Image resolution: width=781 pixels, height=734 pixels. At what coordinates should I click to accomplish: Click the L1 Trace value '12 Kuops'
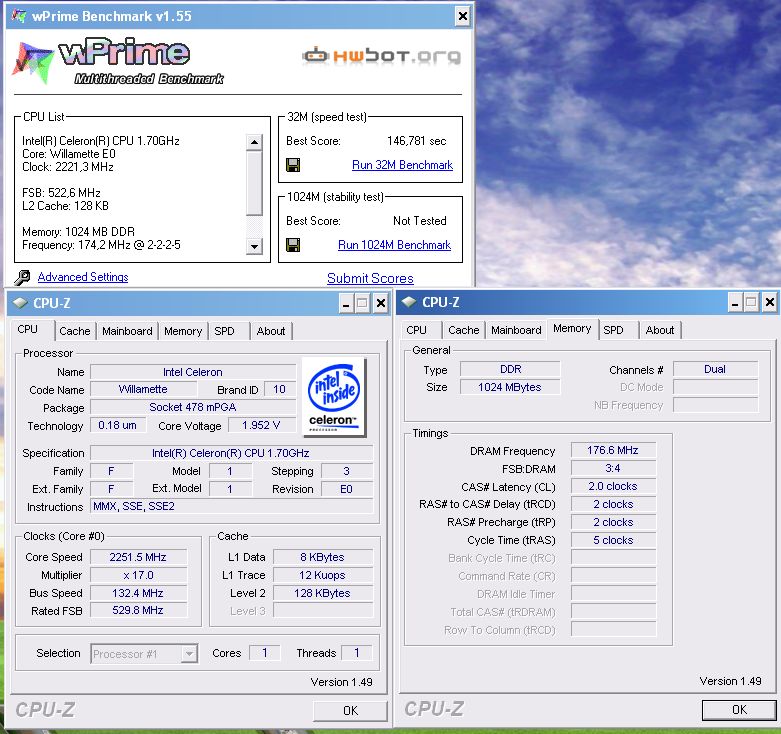(323, 575)
